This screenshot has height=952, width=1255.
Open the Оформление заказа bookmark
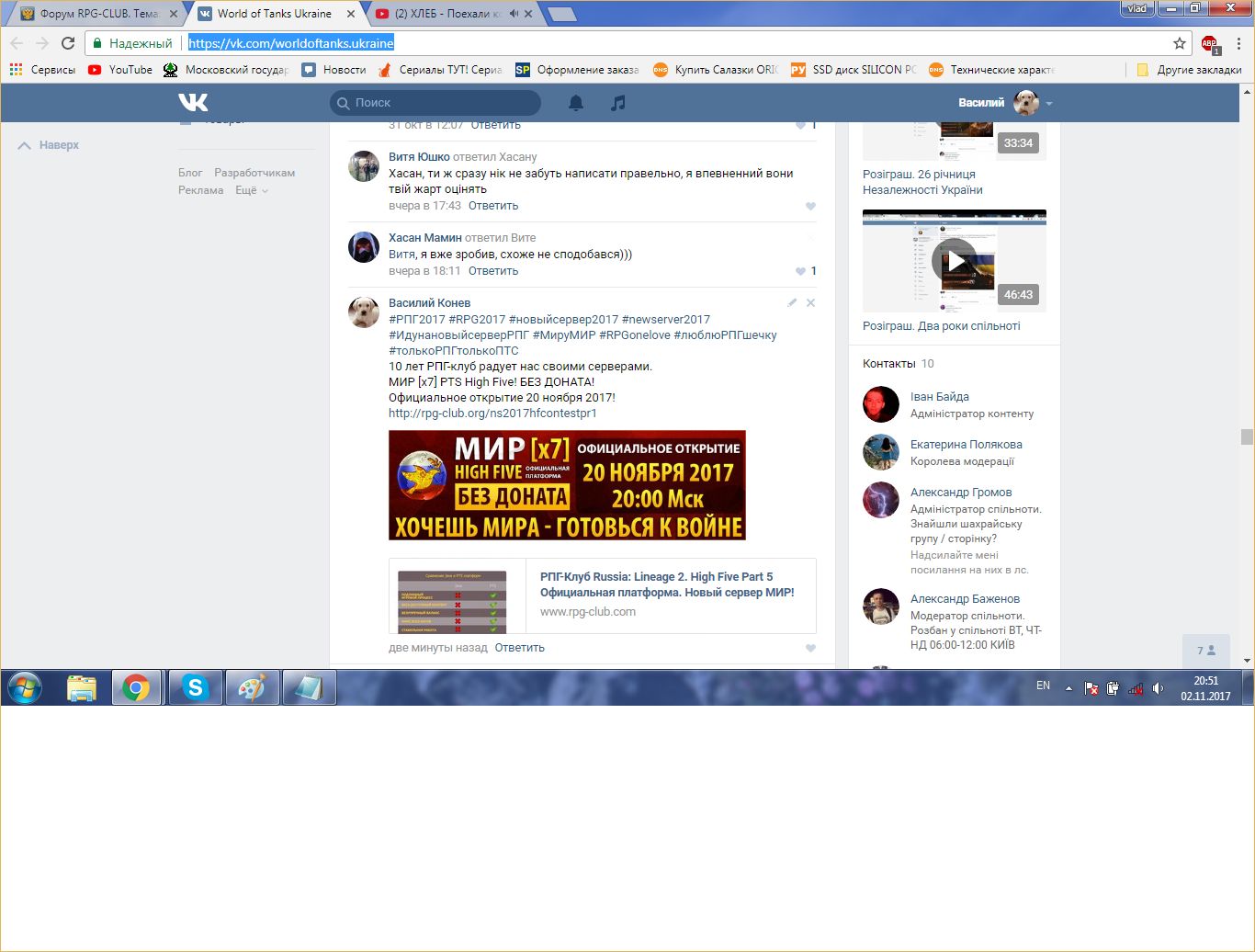577,70
